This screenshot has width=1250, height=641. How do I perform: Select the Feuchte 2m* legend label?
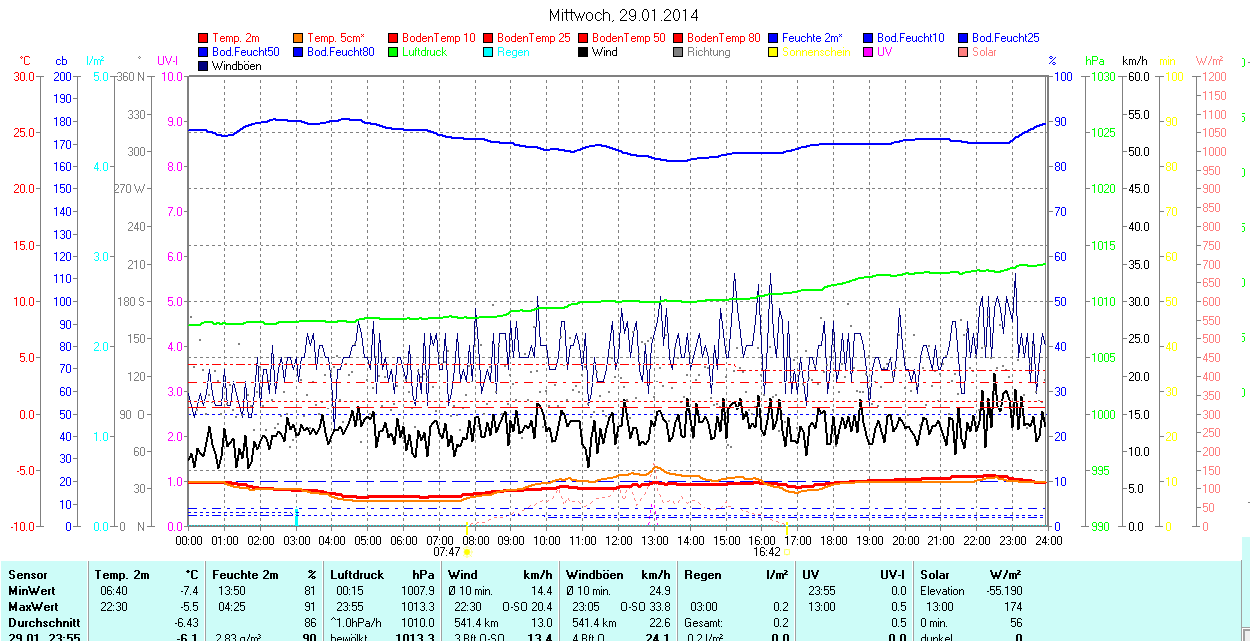click(x=812, y=38)
